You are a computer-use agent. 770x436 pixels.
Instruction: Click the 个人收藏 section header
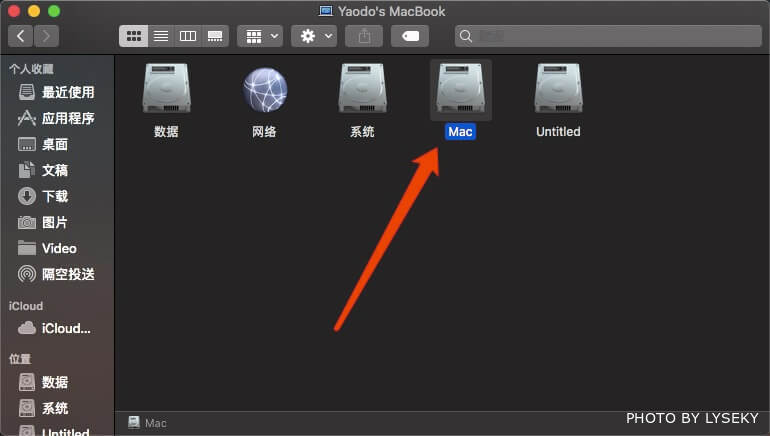[x=31, y=69]
